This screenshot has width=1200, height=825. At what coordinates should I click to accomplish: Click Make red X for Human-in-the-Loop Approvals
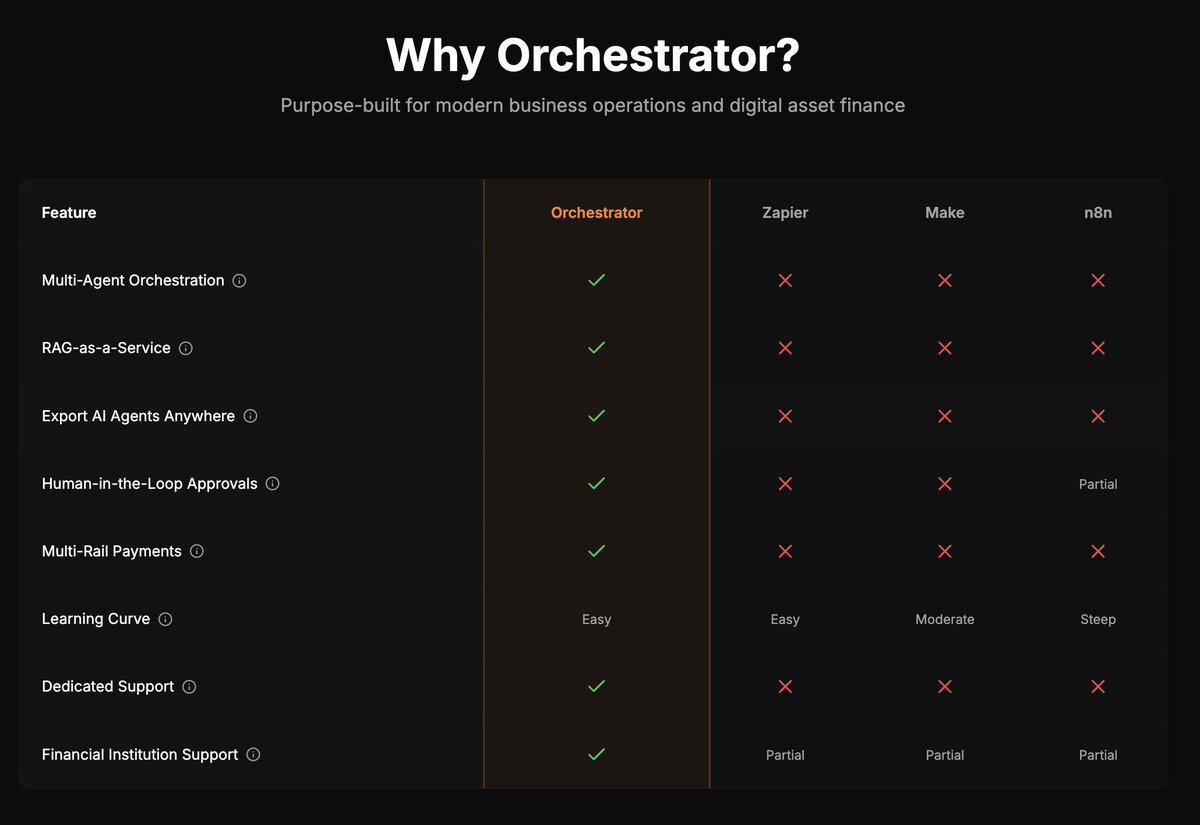pos(944,484)
